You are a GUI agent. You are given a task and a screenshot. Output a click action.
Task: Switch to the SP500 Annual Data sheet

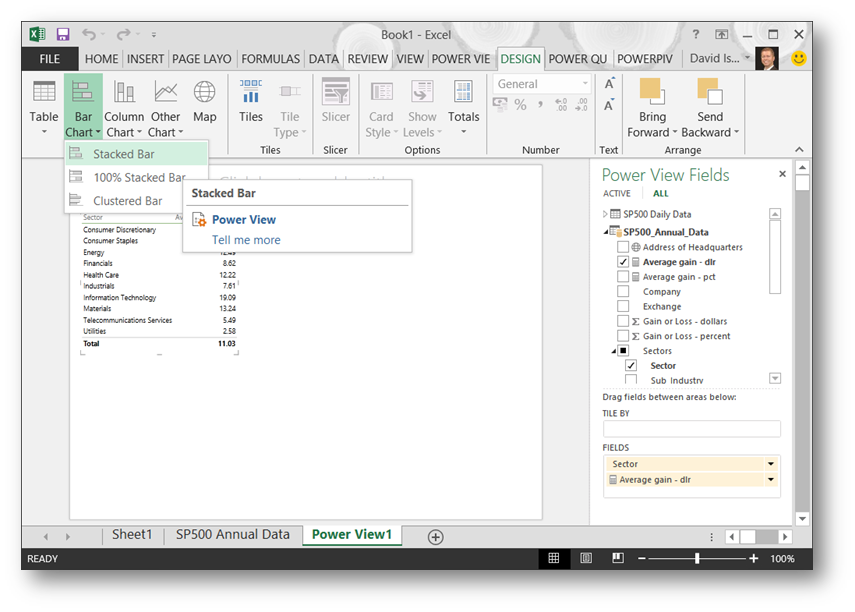click(x=232, y=535)
